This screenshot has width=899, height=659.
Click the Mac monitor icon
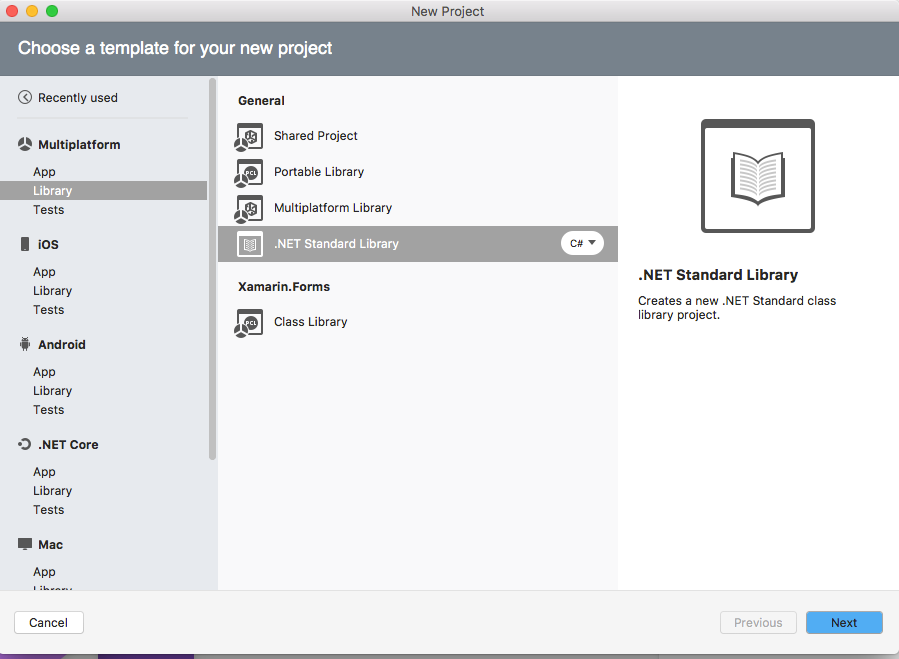click(x=25, y=544)
